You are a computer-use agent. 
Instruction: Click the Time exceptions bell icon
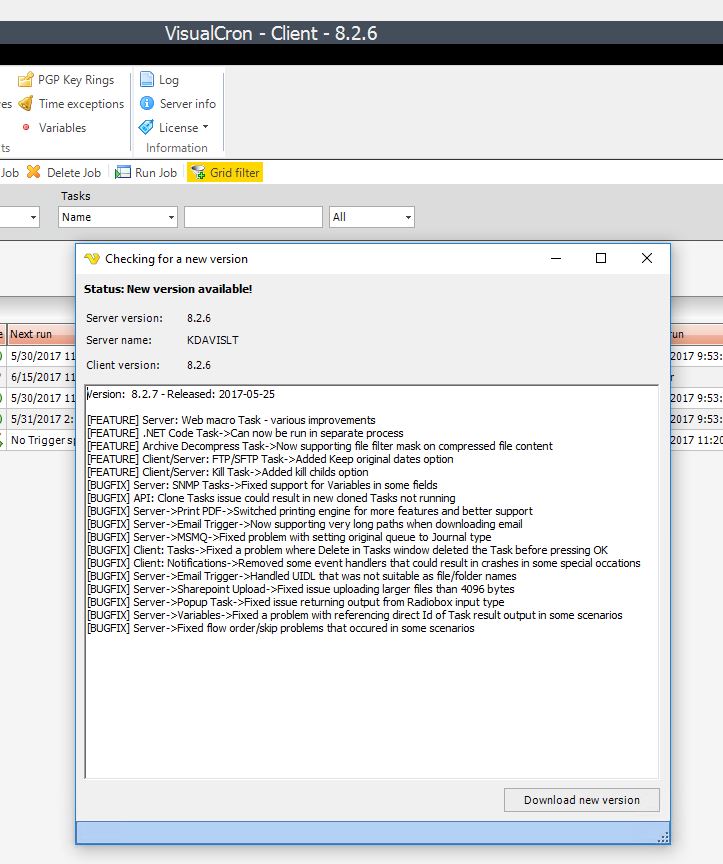(x=26, y=104)
